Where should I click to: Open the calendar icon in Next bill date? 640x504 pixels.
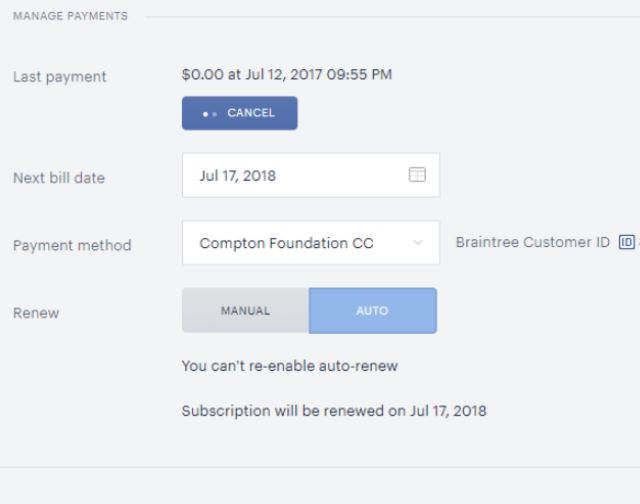417,175
